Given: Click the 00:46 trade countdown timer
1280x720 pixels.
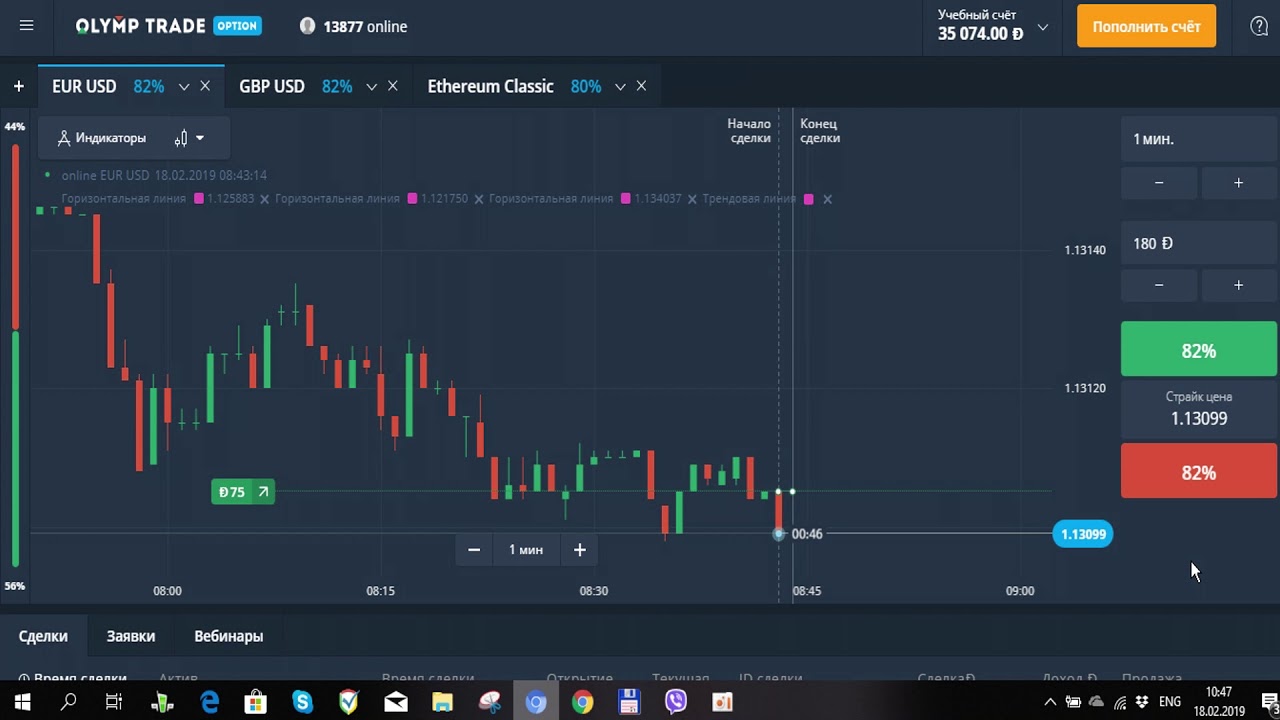Looking at the screenshot, I should click(807, 534).
